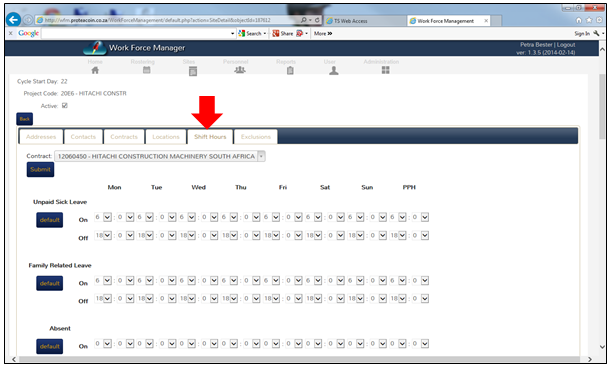Open the Sites navigation icon
The height and width of the screenshot is (368, 609).
coord(193,71)
